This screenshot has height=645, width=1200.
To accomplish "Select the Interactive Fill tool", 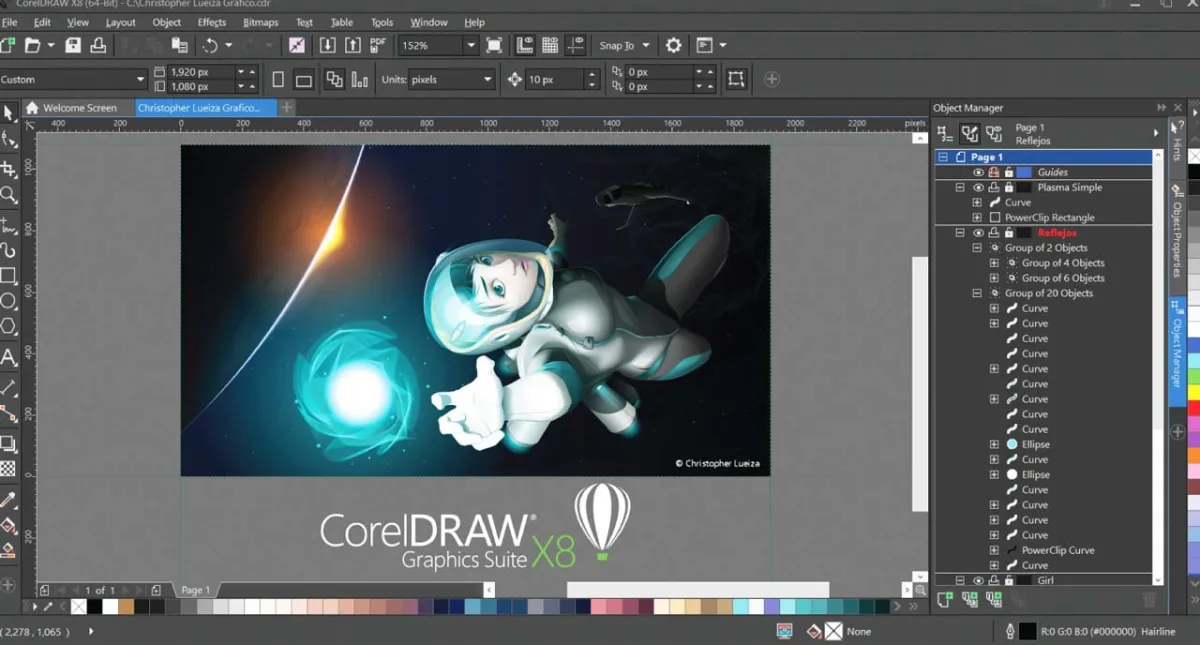I will coord(8,525).
